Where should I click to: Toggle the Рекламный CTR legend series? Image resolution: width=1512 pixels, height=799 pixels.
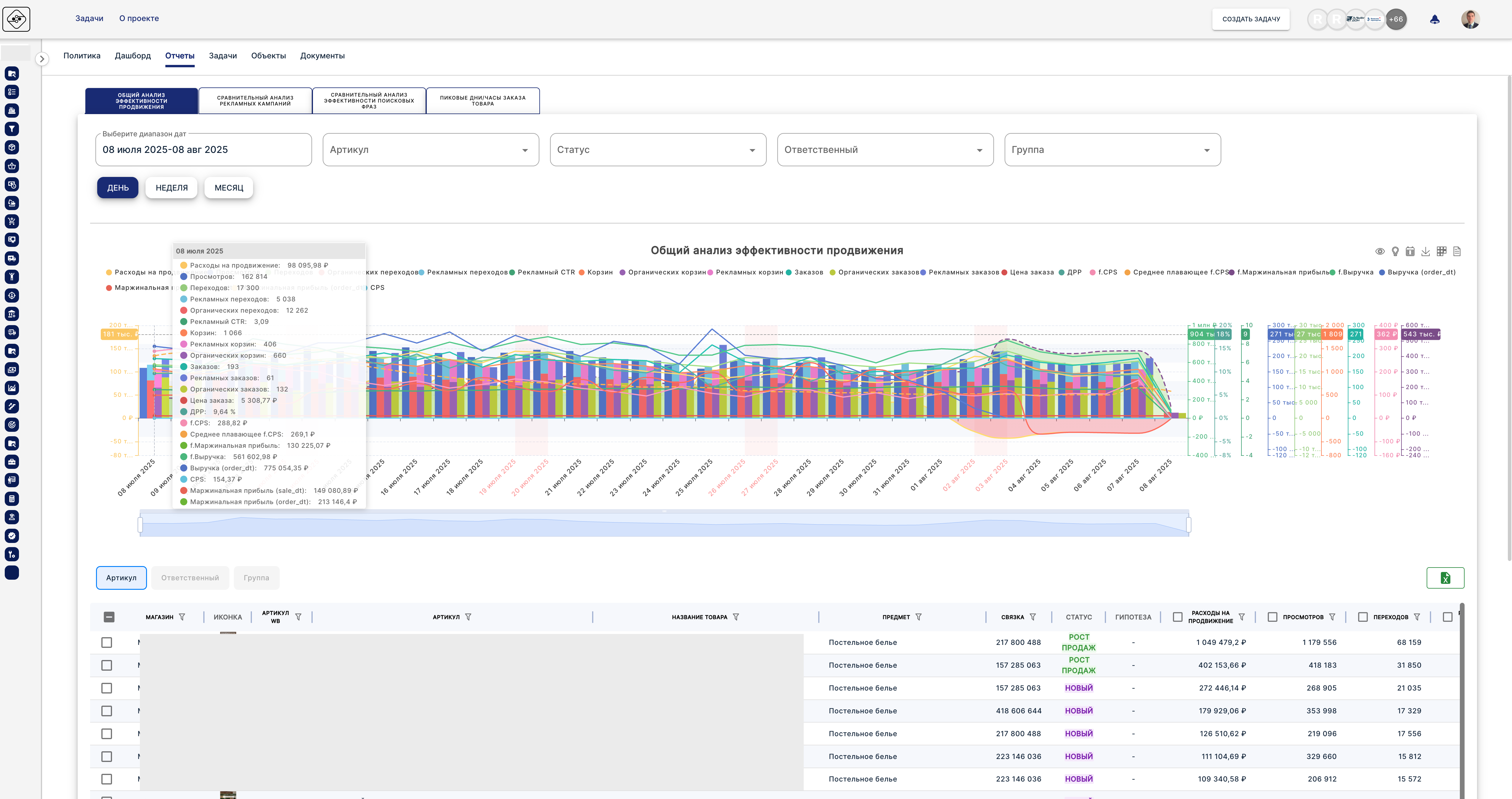[542, 272]
